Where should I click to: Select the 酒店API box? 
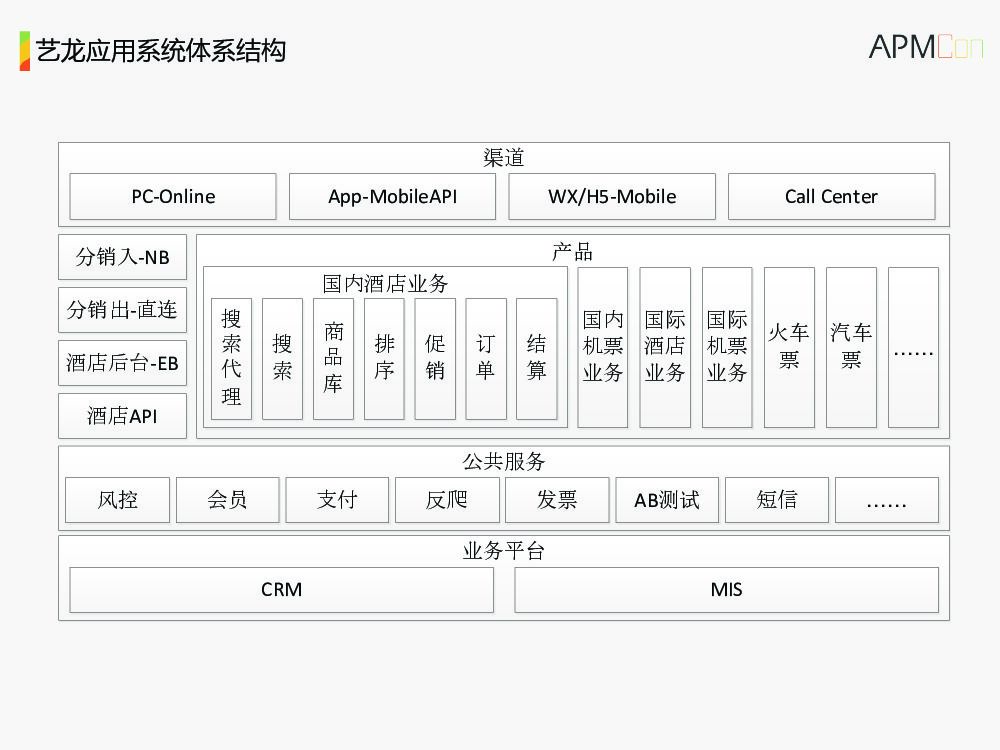122,416
